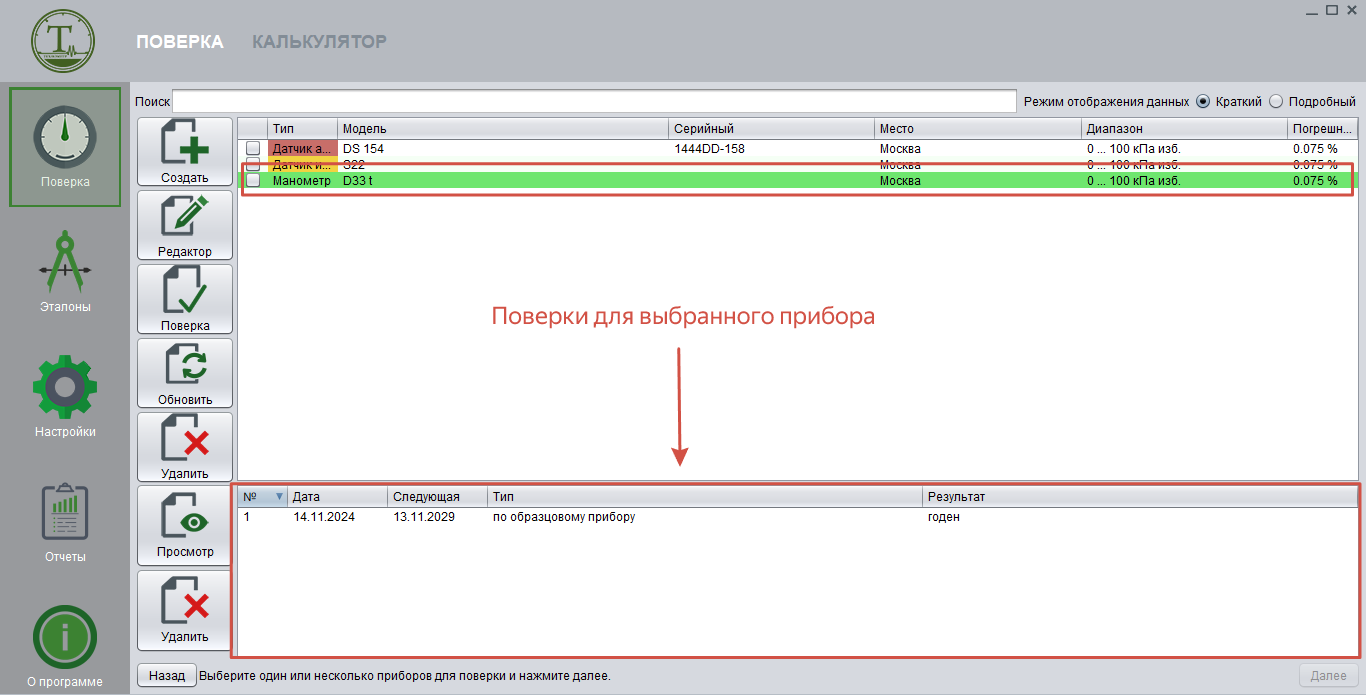Image resolution: width=1366 pixels, height=695 pixels.
Task: Open Отчеты clipboard sidebar icon
Action: tap(65, 514)
